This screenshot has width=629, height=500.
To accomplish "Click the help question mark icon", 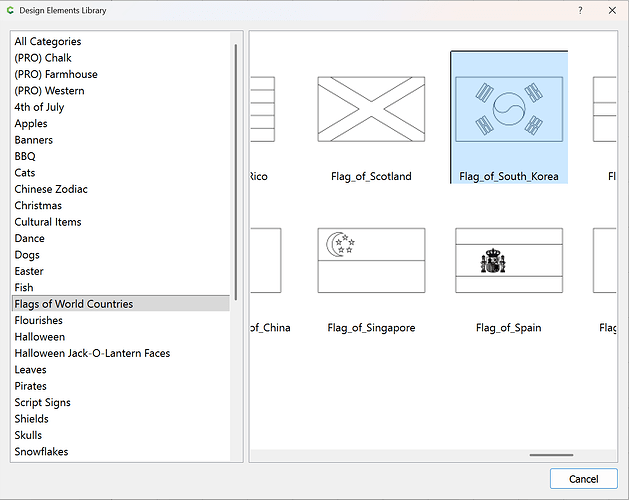I will 580,10.
